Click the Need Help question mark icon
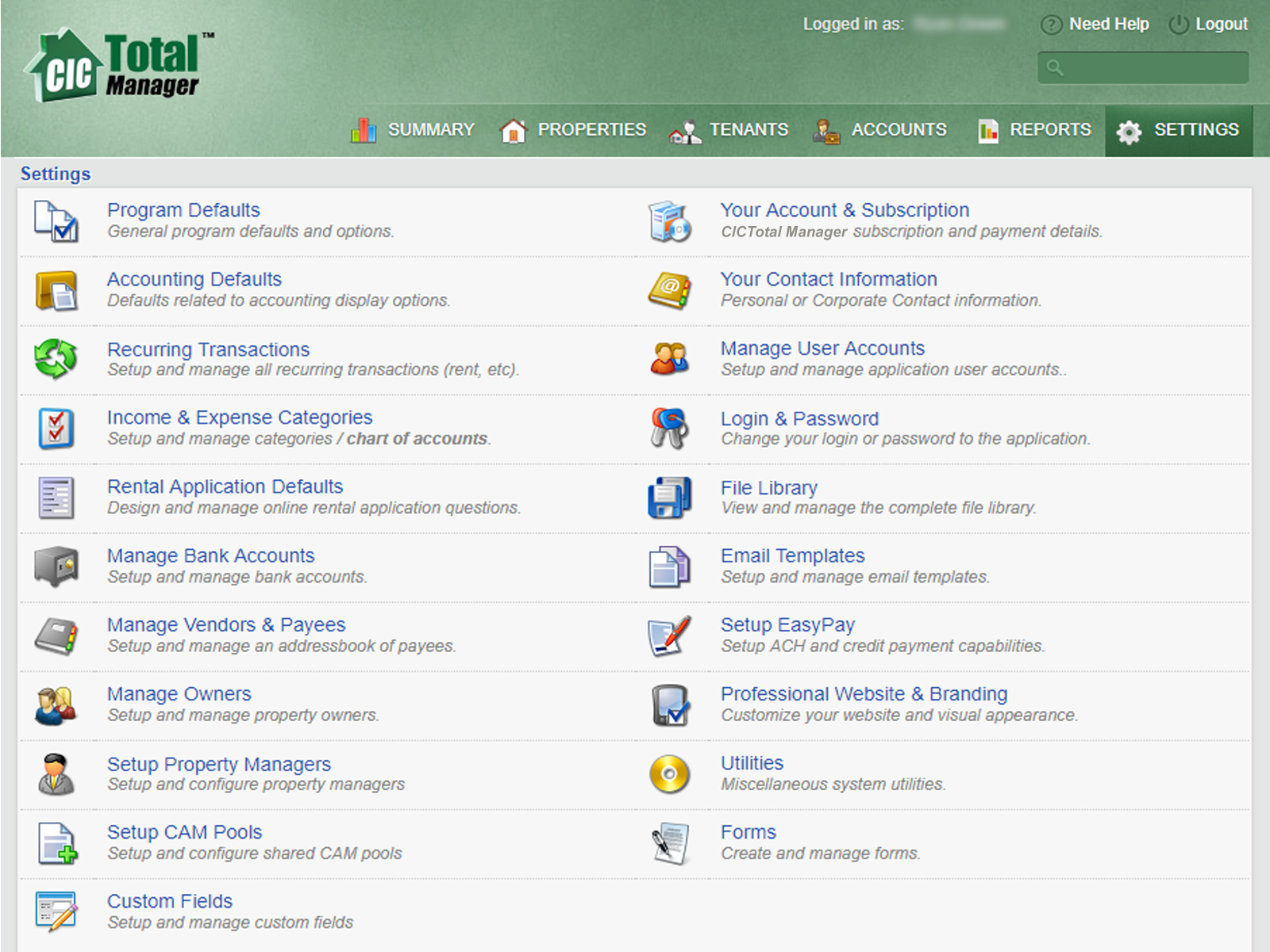This screenshot has width=1270, height=952. 1051,25
